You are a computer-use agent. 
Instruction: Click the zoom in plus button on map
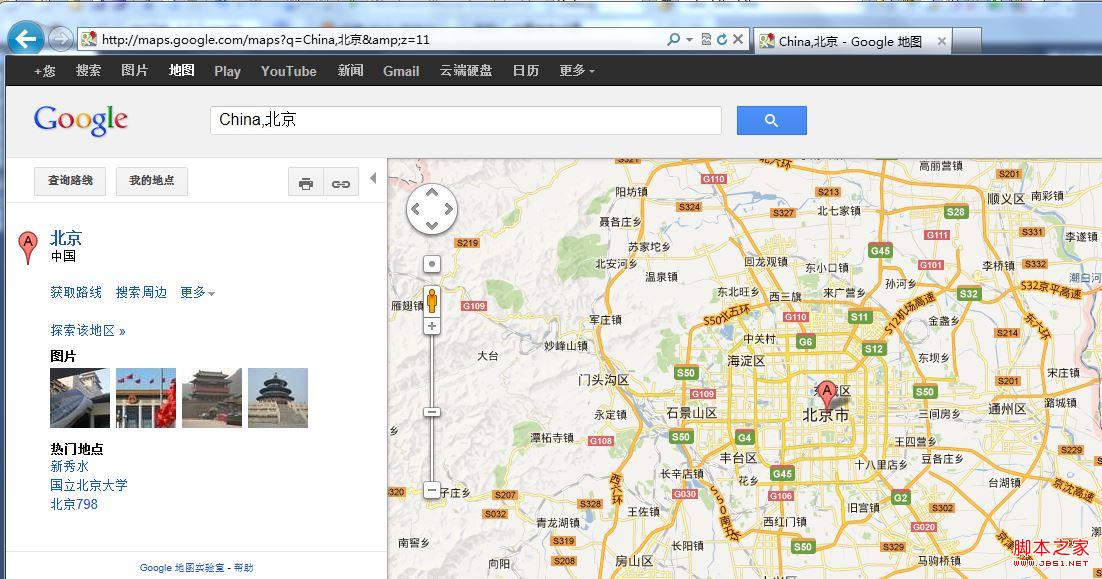(x=432, y=326)
